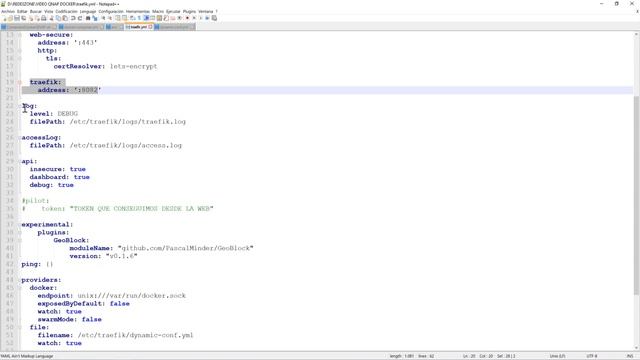This screenshot has height=360, width=640.
Task: Collapse the experimental block fold marker
Action: [19, 224]
